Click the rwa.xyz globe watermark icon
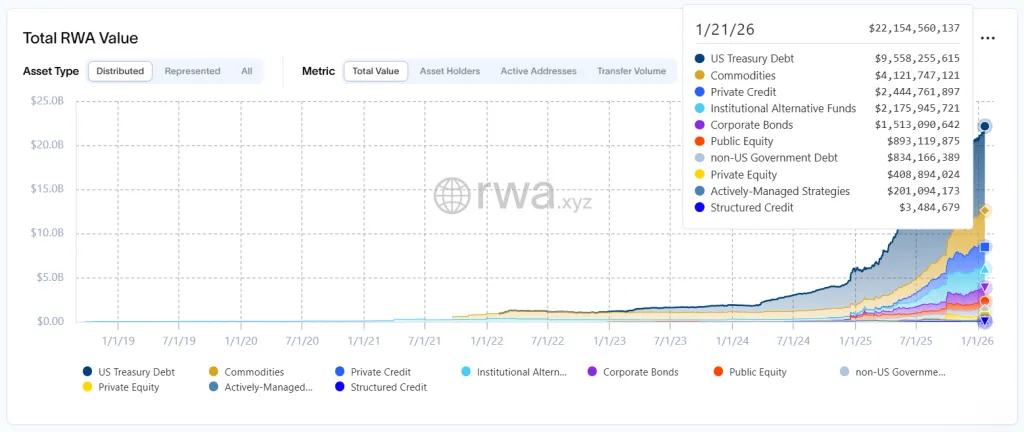The height and width of the screenshot is (432, 1024). tap(453, 196)
